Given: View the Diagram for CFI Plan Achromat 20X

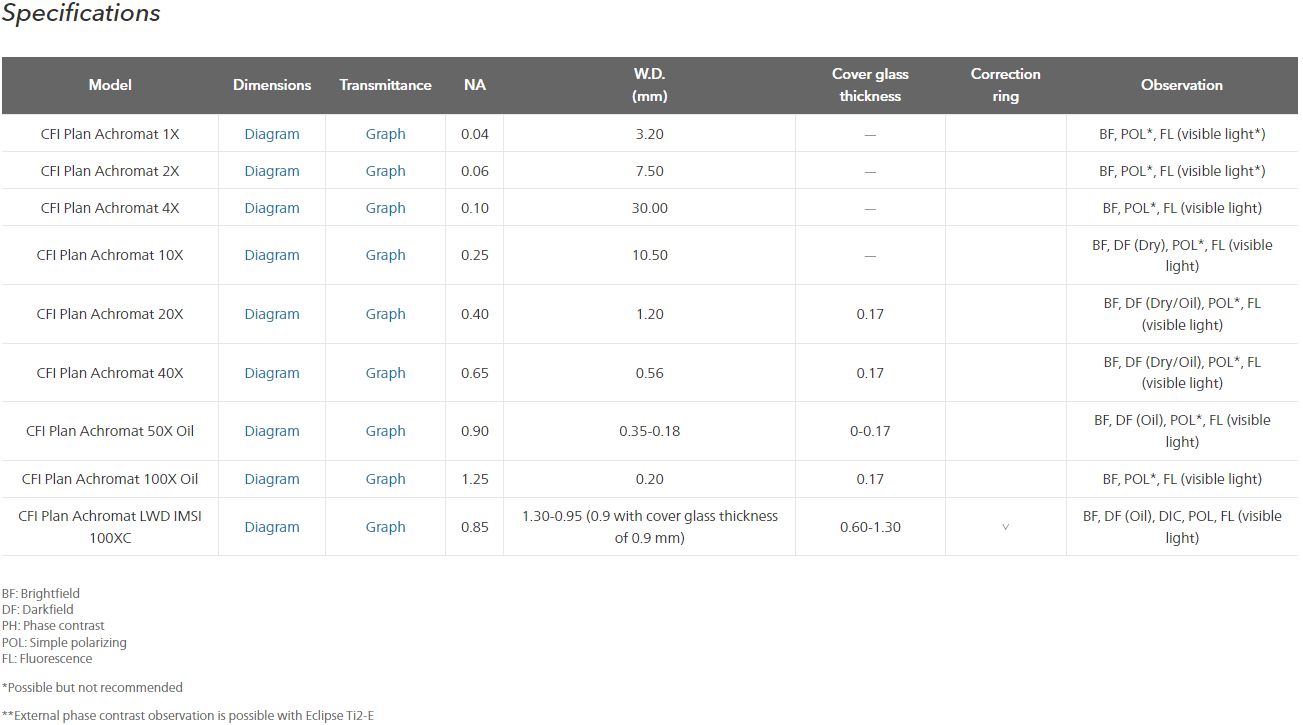Looking at the screenshot, I should tap(272, 314).
